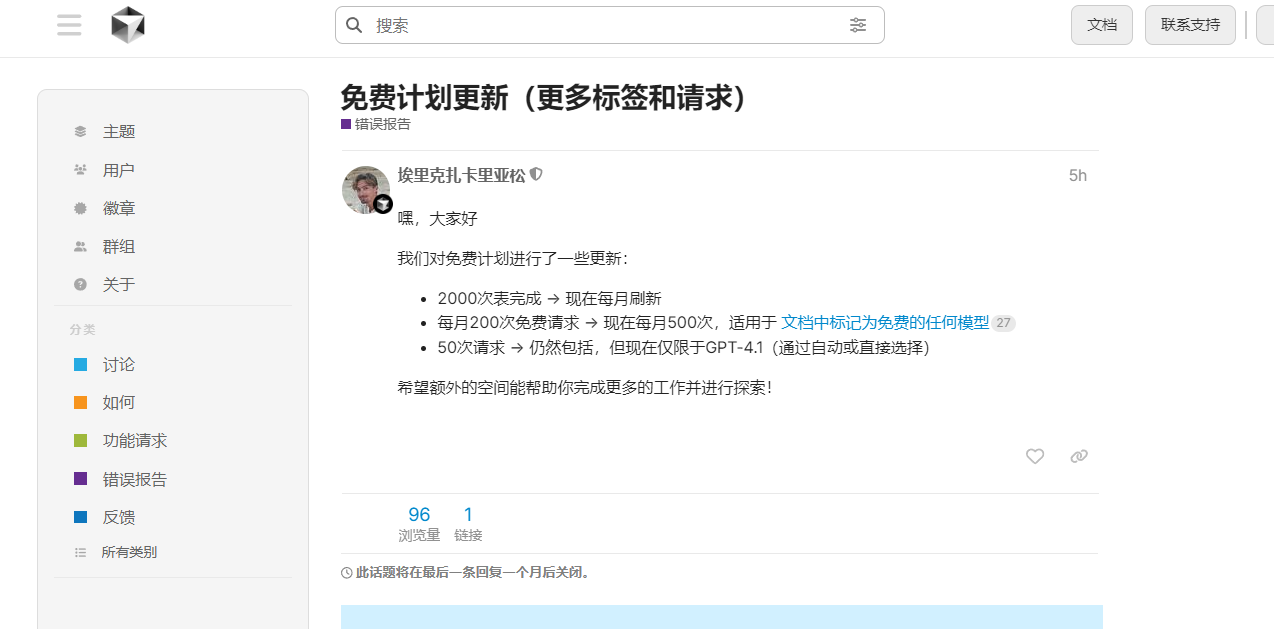Click the clock icon by closing notice
Viewport: 1274px width, 629px height.
tap(347, 573)
